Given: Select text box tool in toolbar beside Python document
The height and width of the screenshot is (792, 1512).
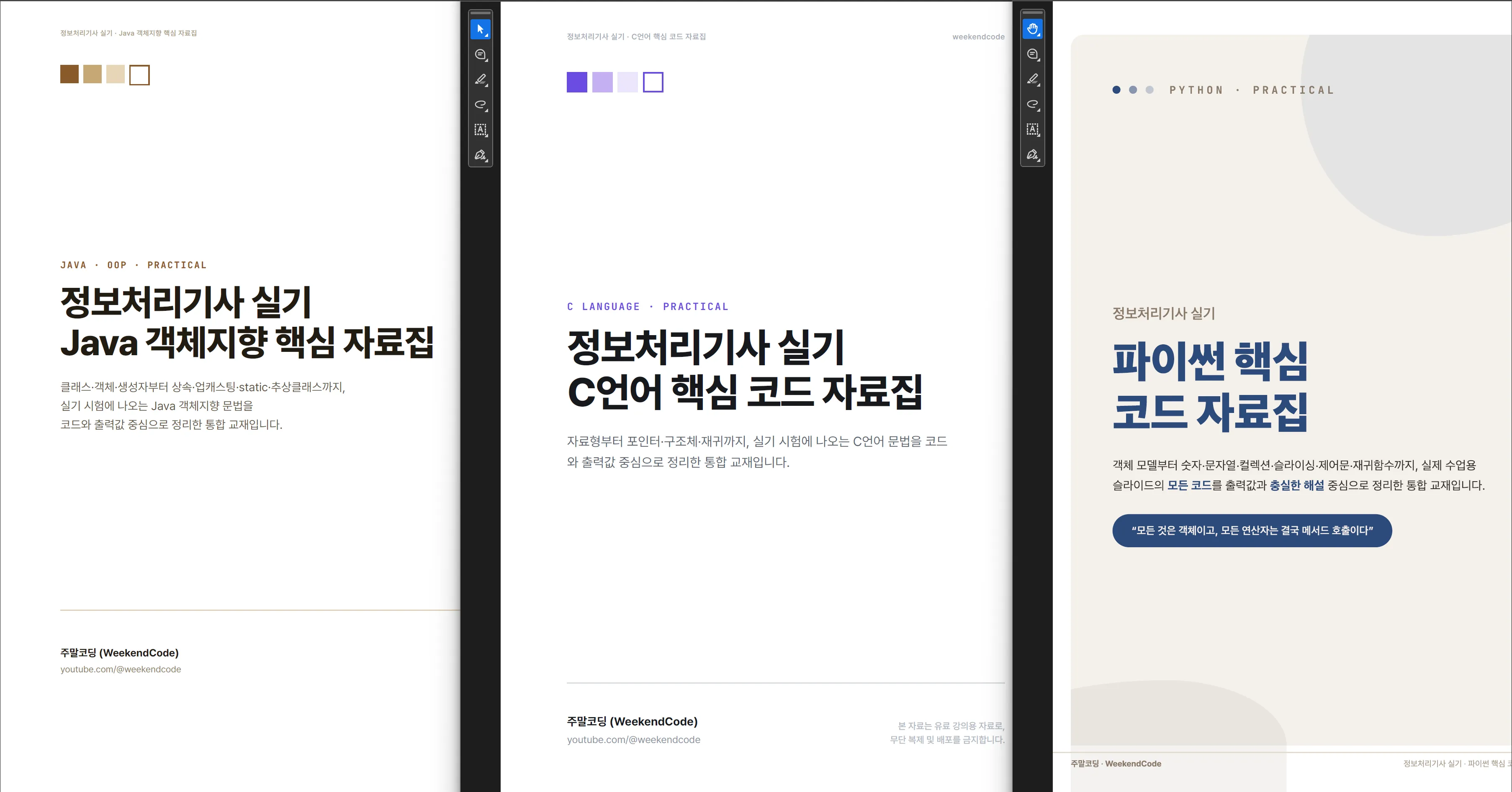Looking at the screenshot, I should [1032, 129].
